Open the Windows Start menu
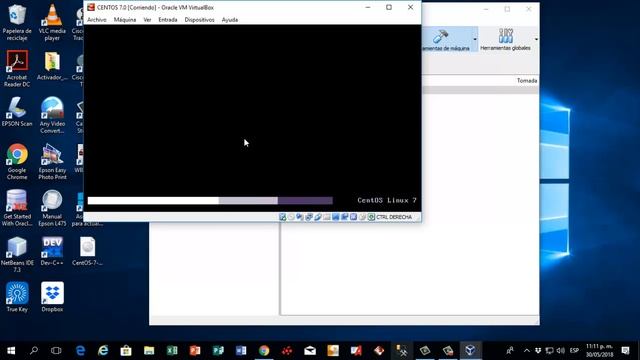Screen dimensions: 640x360 click(11, 350)
